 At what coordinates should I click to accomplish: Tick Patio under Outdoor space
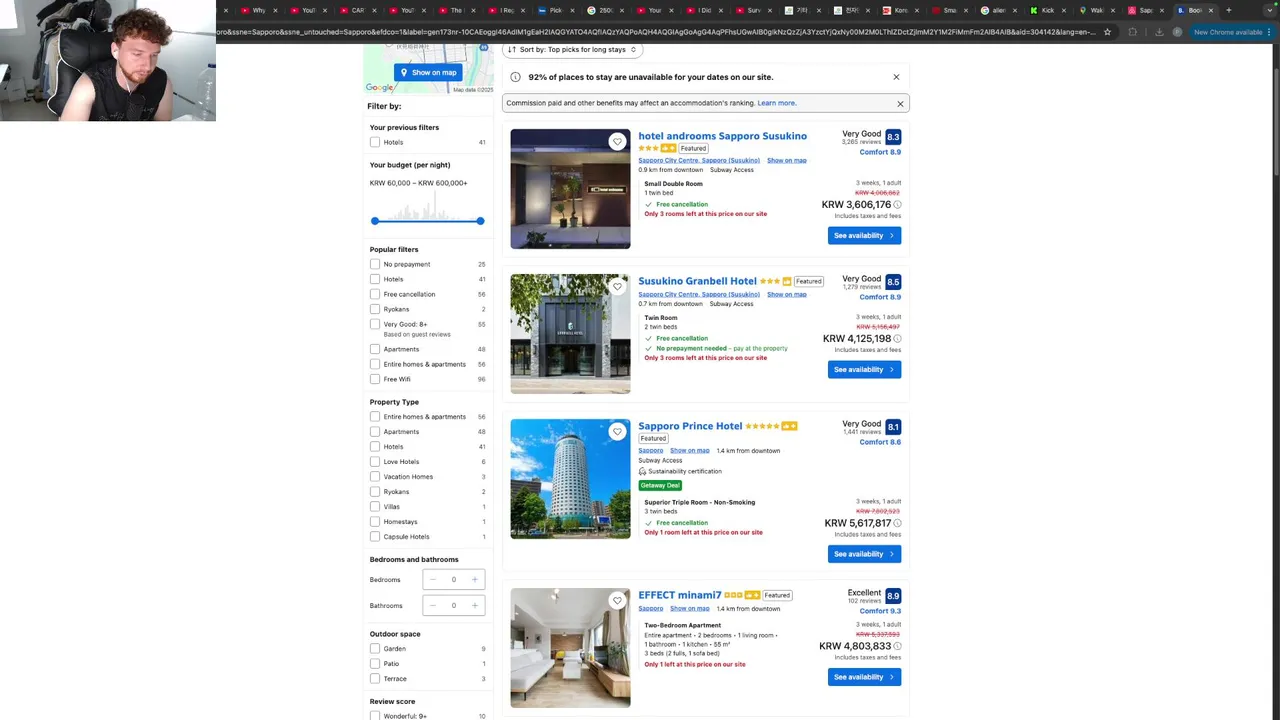click(375, 664)
